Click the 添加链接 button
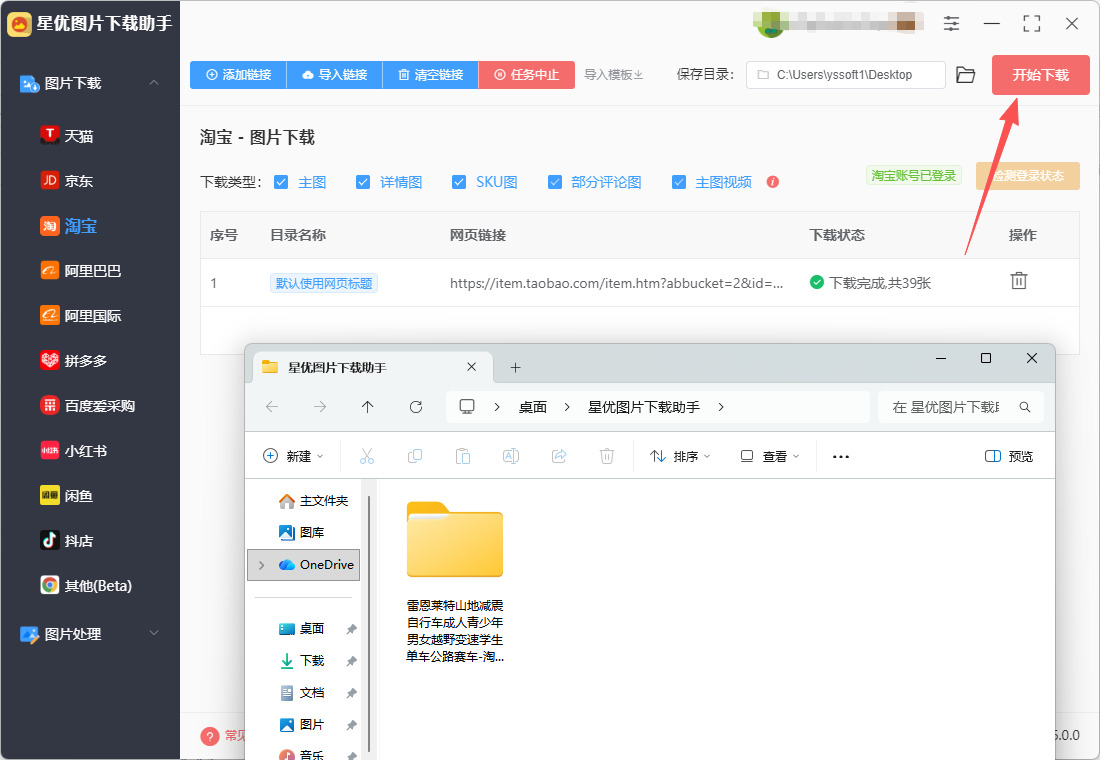Screen dimensions: 1100x760 coord(238,75)
